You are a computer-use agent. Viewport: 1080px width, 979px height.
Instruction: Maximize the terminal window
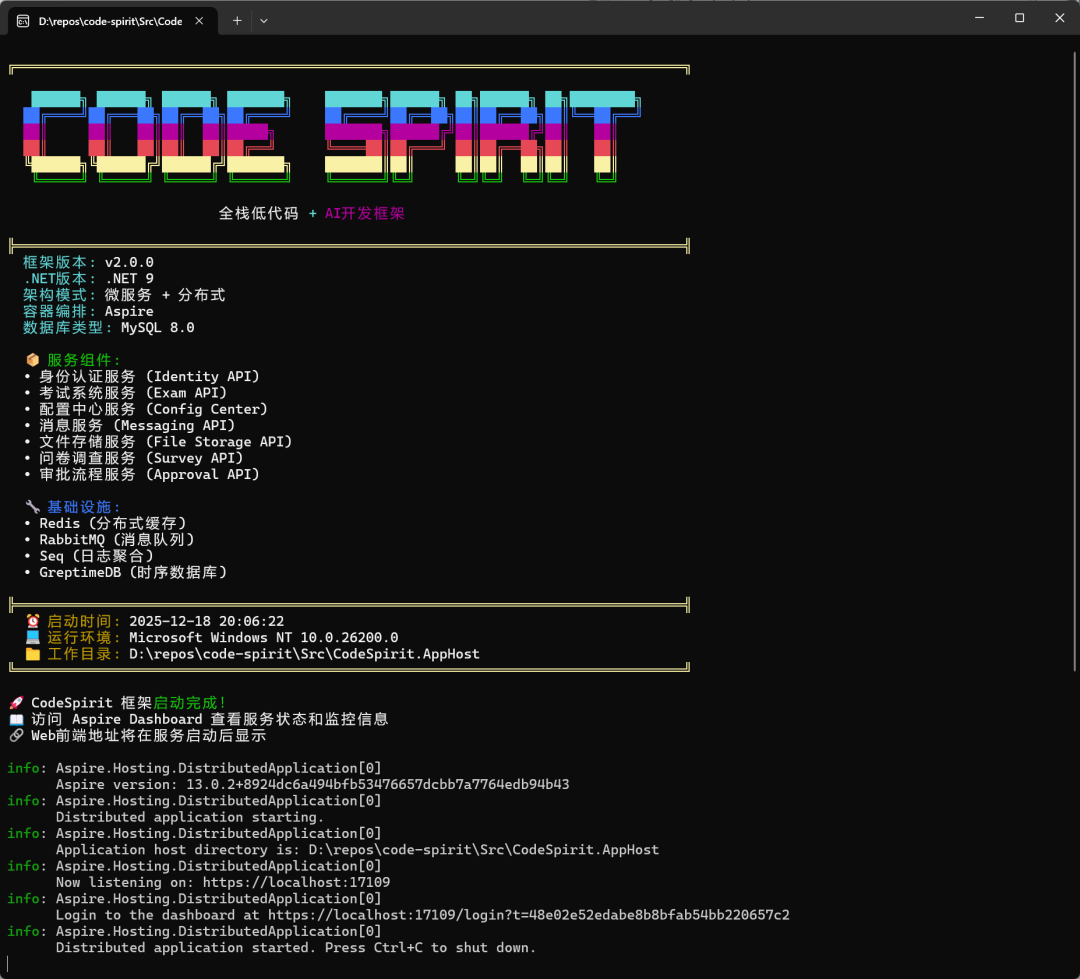(x=1019, y=18)
